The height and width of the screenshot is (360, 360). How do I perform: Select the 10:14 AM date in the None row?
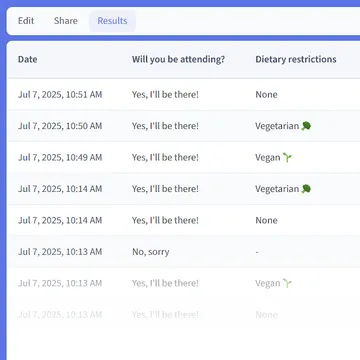pyautogui.click(x=60, y=220)
